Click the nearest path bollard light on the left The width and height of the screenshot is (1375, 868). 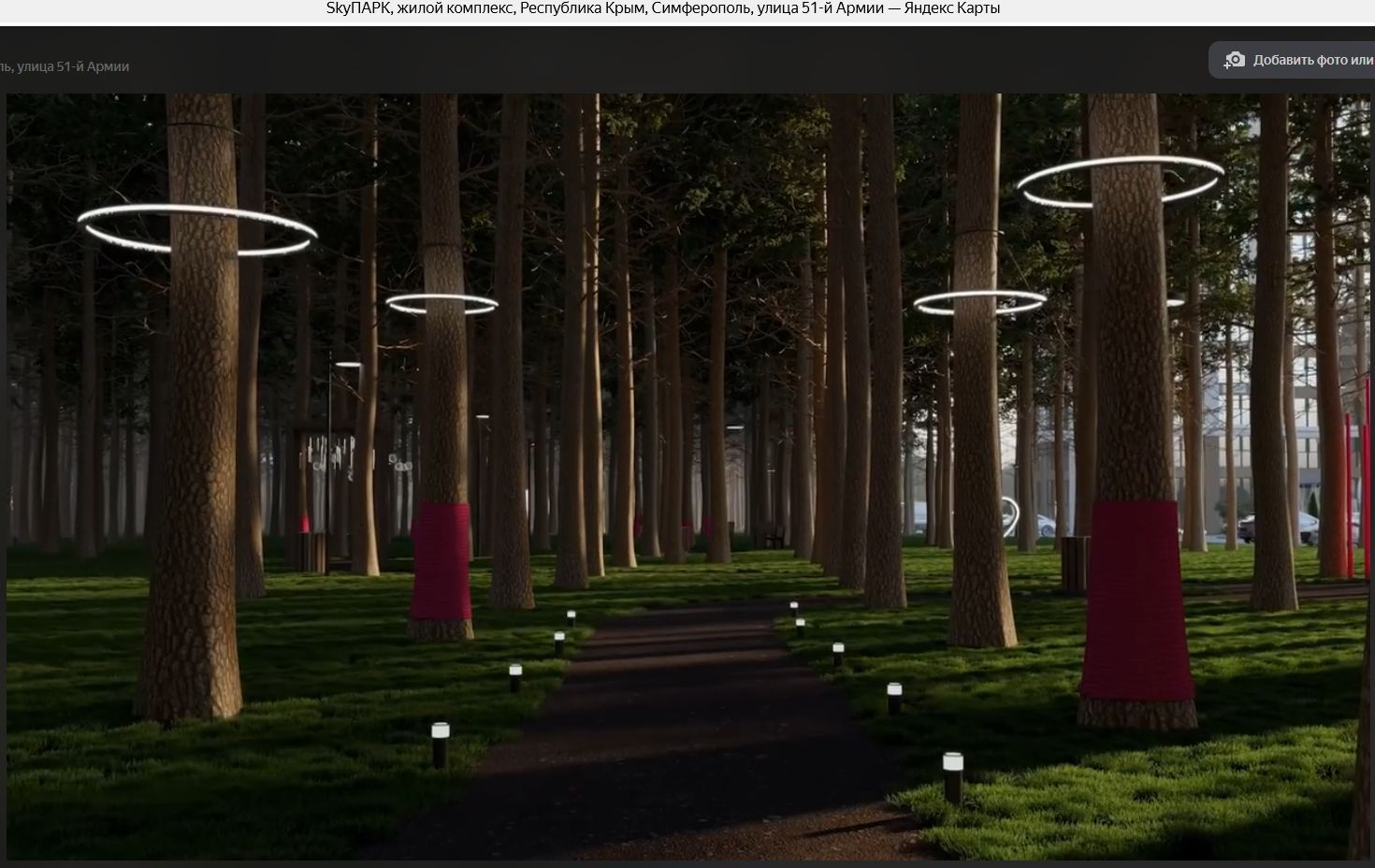coord(440,741)
